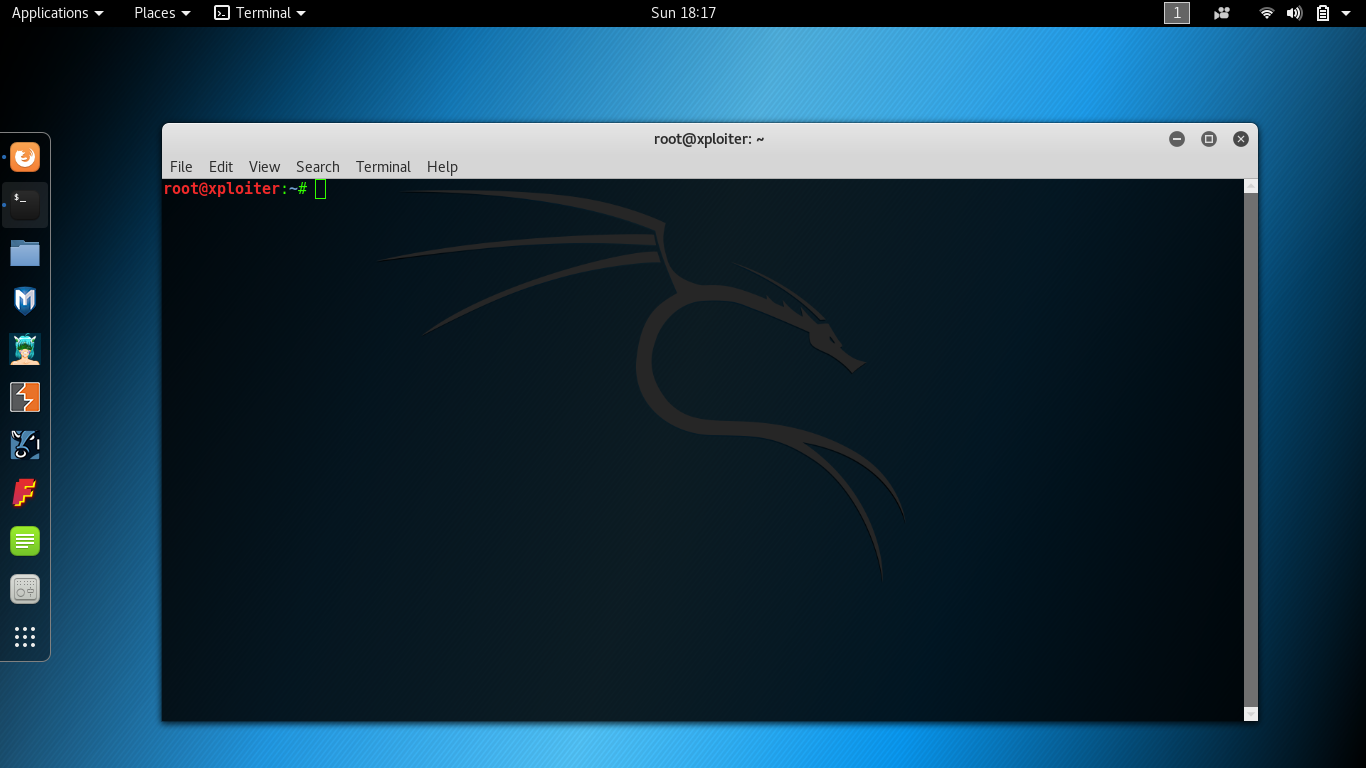
Task: Open Wi-Fi network status icon
Action: [x=1267, y=13]
